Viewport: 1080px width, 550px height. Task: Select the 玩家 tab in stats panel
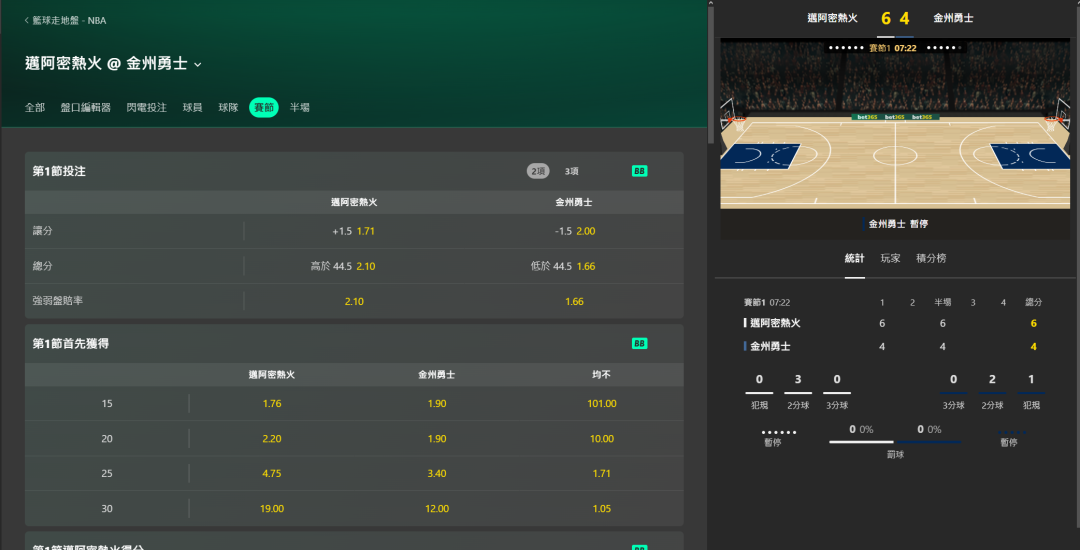pos(890,258)
